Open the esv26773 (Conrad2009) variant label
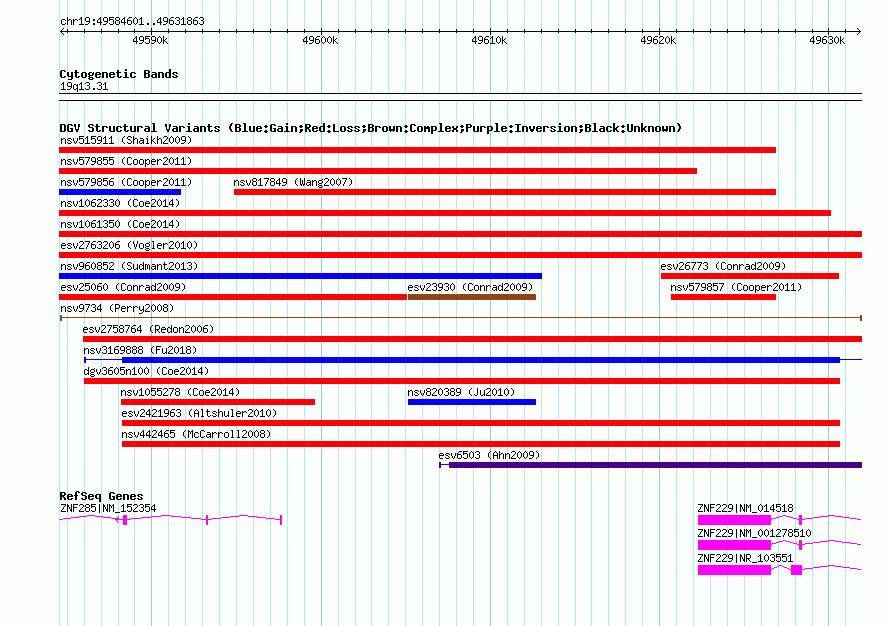The width and height of the screenshot is (890, 626). pyautogui.click(x=723, y=266)
